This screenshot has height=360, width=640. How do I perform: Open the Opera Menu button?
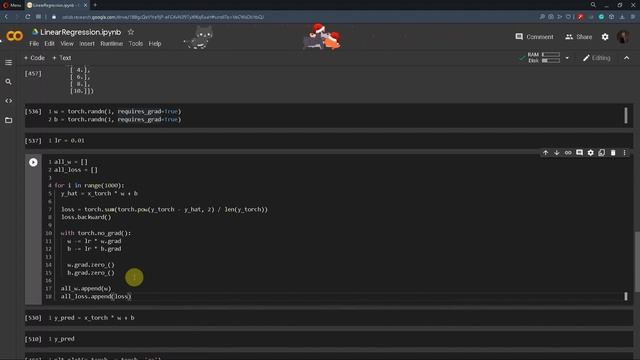12,5
